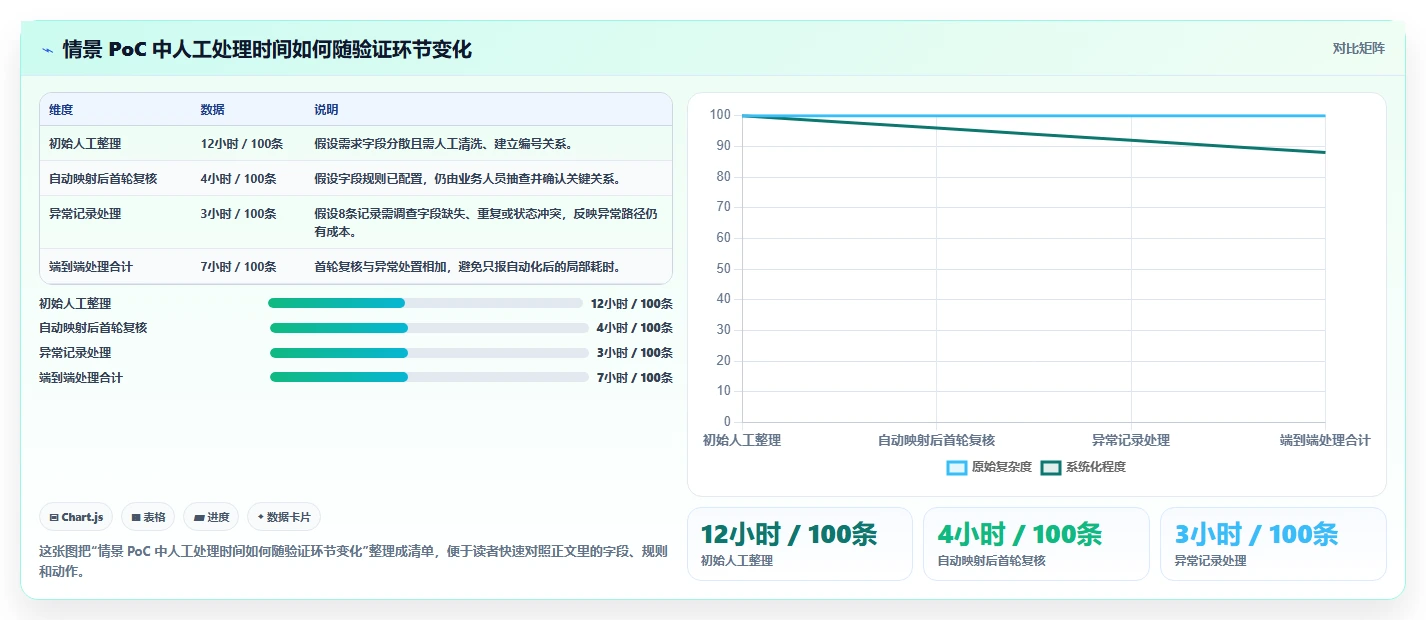
Task: Toggle the 原始复杂度 legend swatch
Action: click(x=957, y=467)
